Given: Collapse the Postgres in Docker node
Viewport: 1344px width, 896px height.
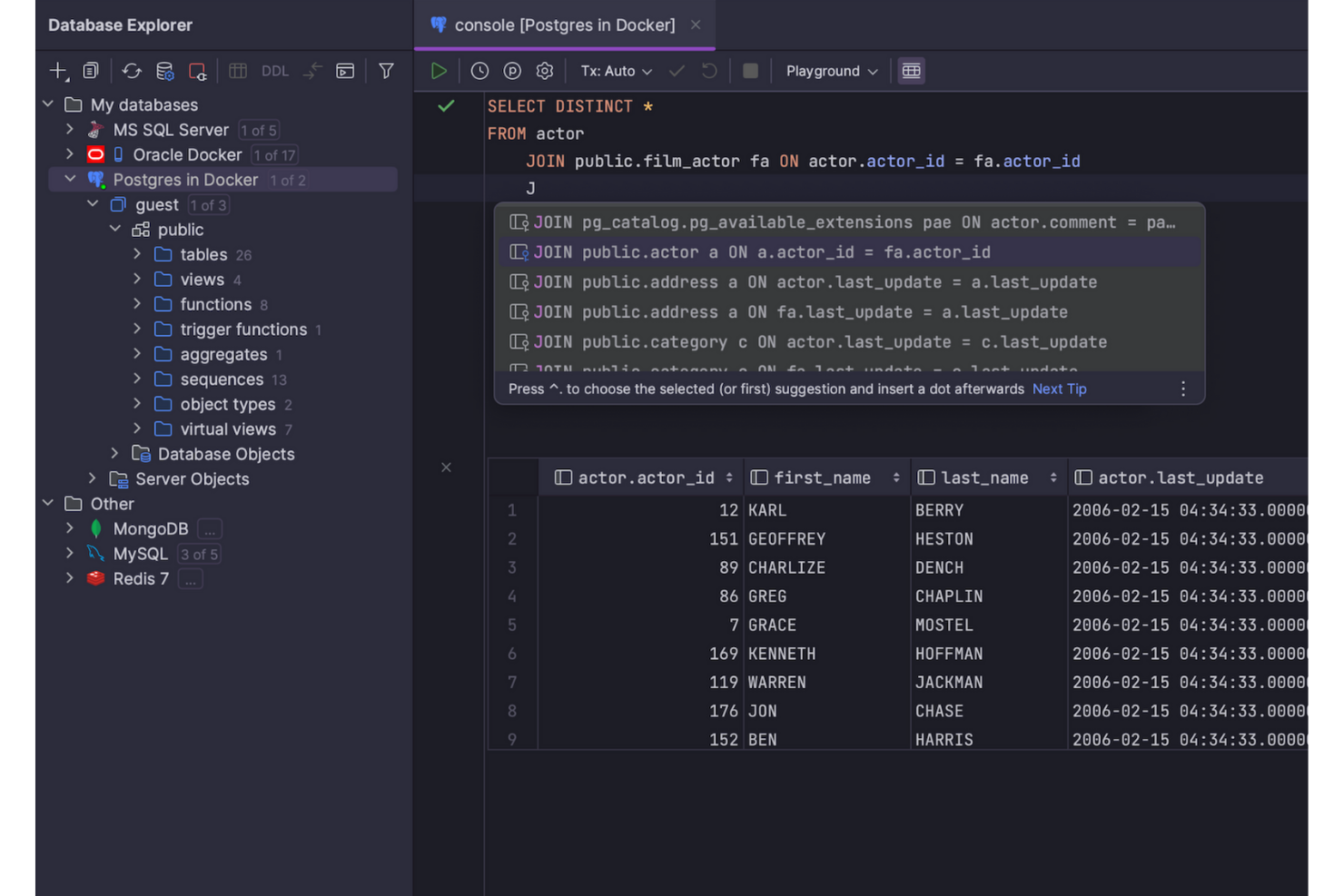Looking at the screenshot, I should tap(70, 179).
